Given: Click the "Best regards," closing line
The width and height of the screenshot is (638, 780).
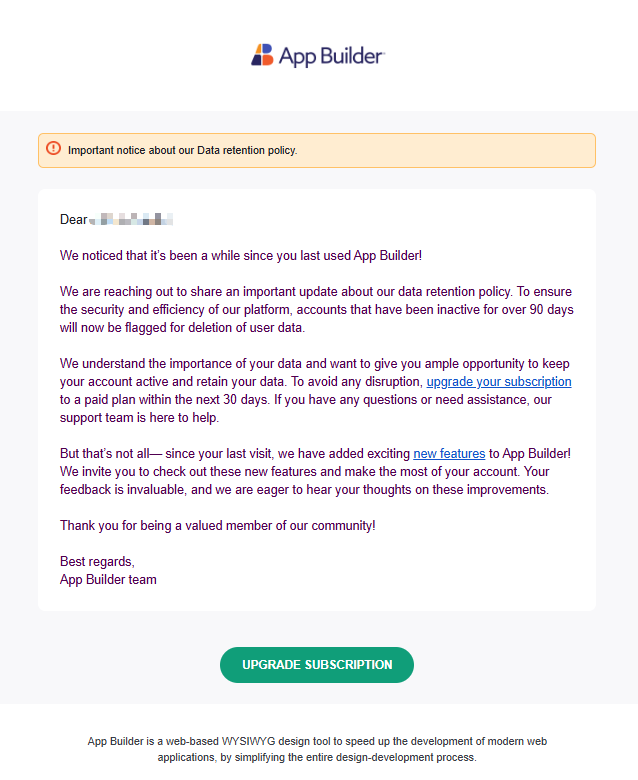Looking at the screenshot, I should point(97,562).
